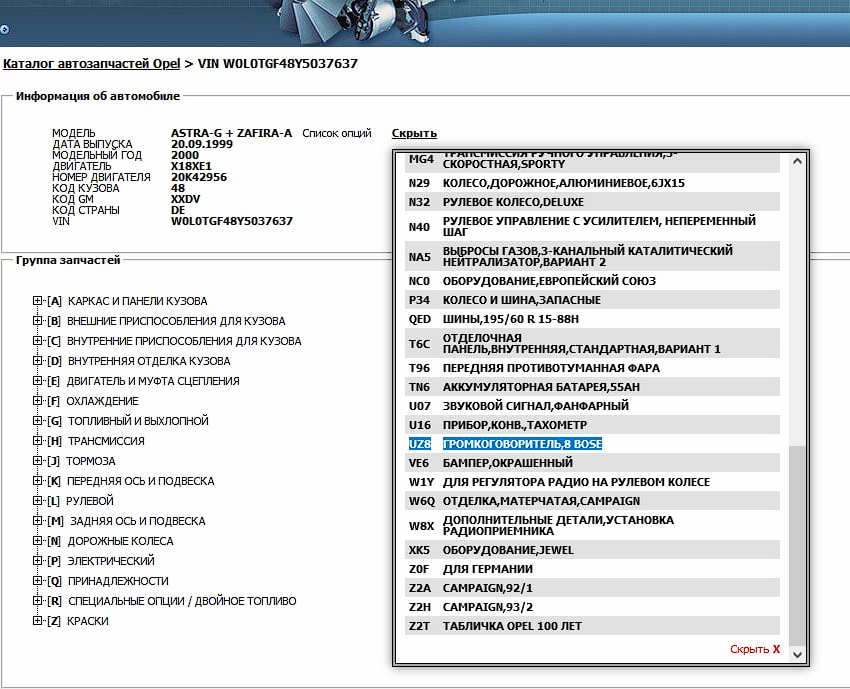850x689 pixels.
Task: Click the P34 КОЛЕСО И ШИНА,ЗАПАСНЫЕ row
Action: pos(592,300)
